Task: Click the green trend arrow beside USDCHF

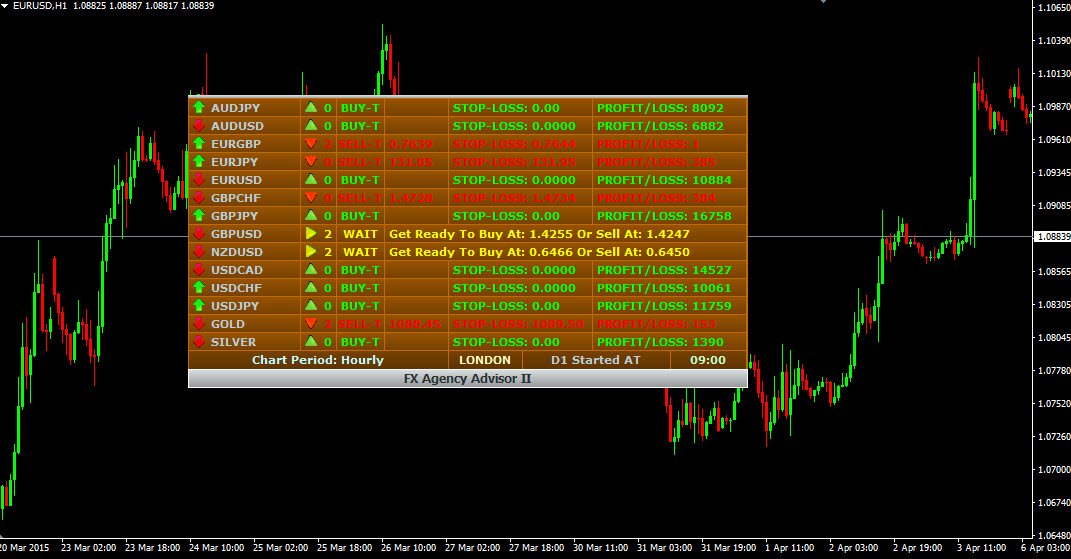Action: (x=199, y=288)
